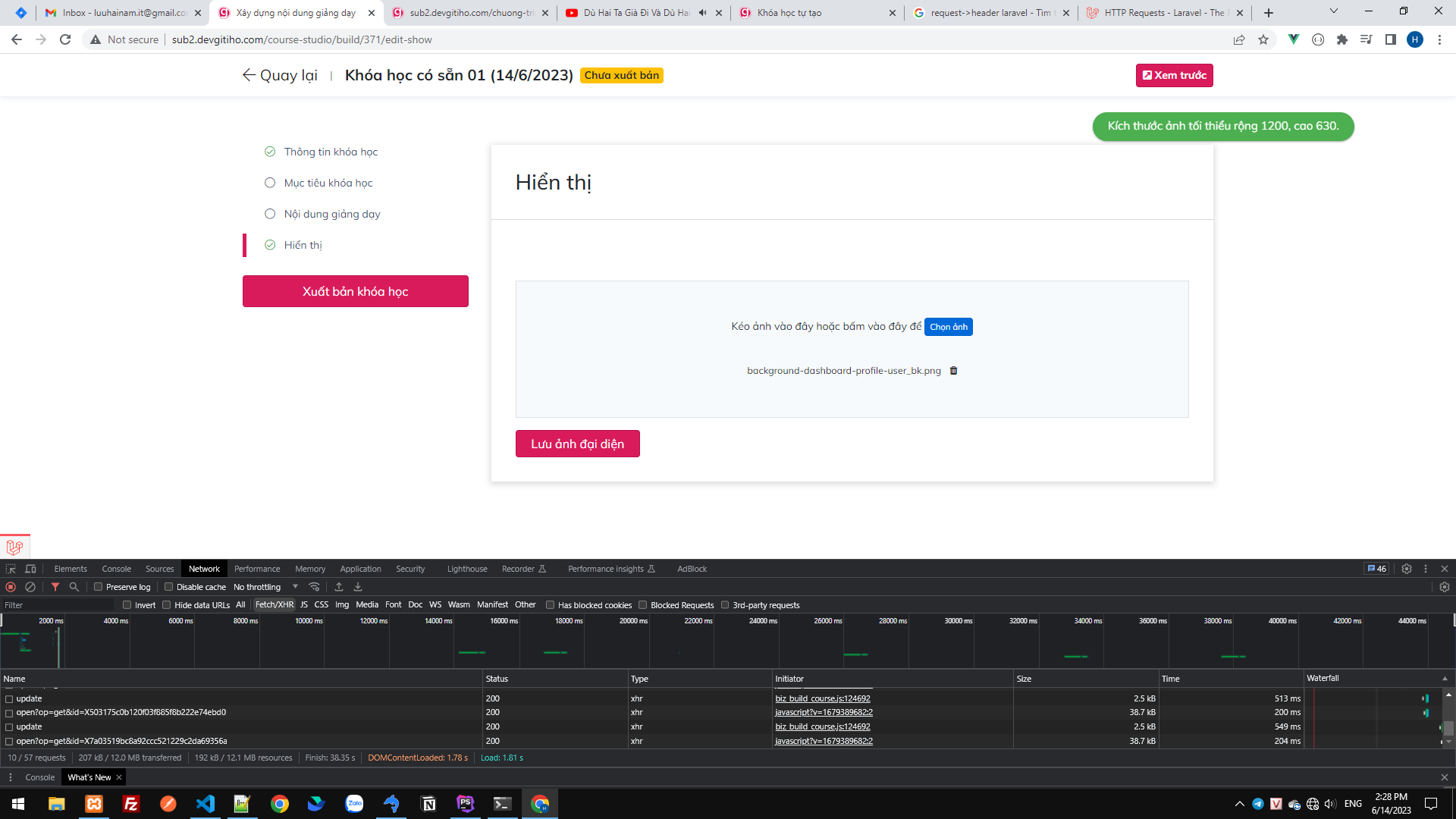Open Nội dung giảng dạy step
1456x819 pixels.
point(332,214)
